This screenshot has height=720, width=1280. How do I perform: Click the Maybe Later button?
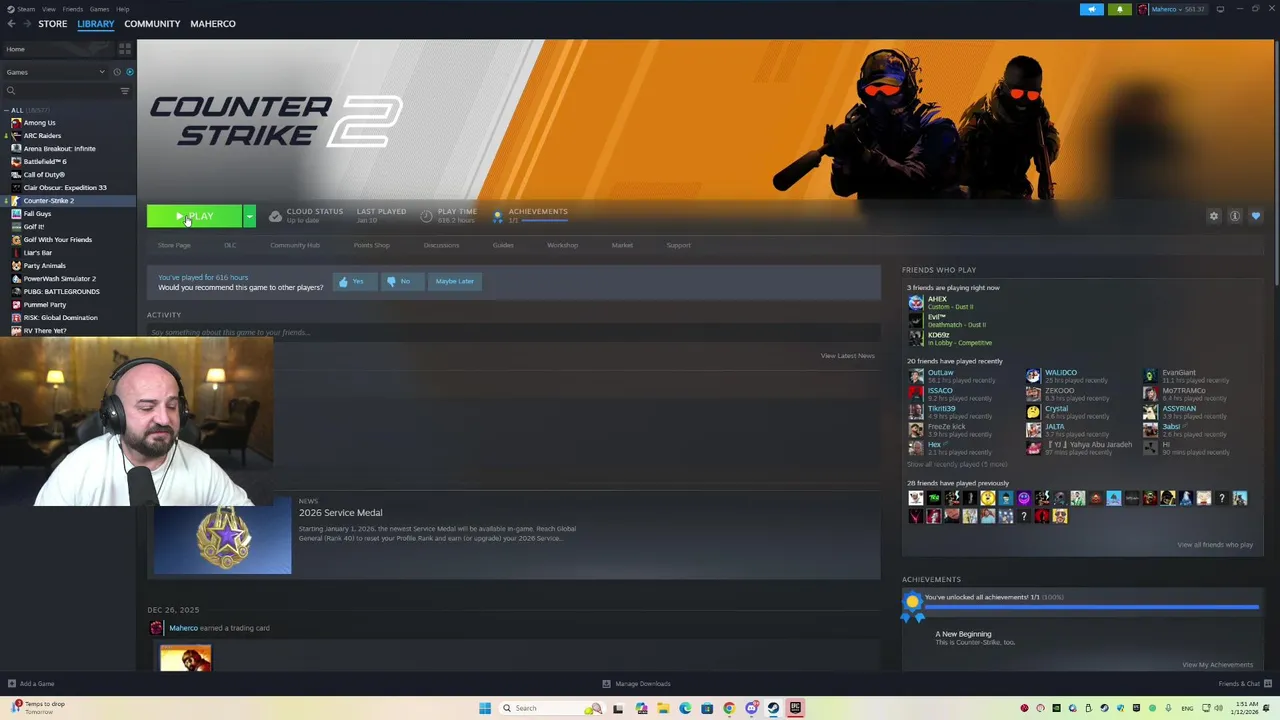[454, 282]
